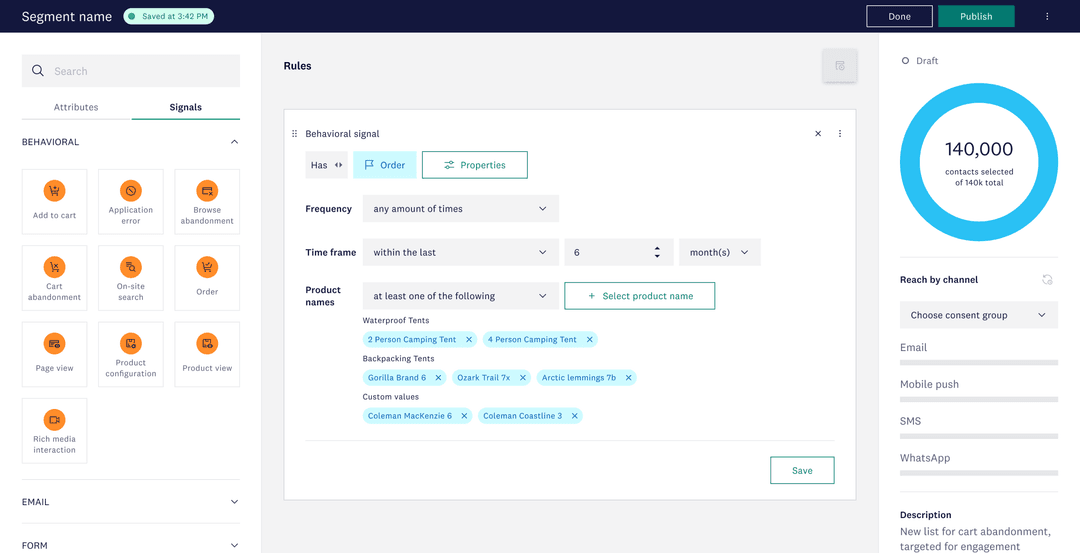This screenshot has height=553, width=1080.
Task: Adjust the time frame number stepper arrows
Action: coord(657,252)
